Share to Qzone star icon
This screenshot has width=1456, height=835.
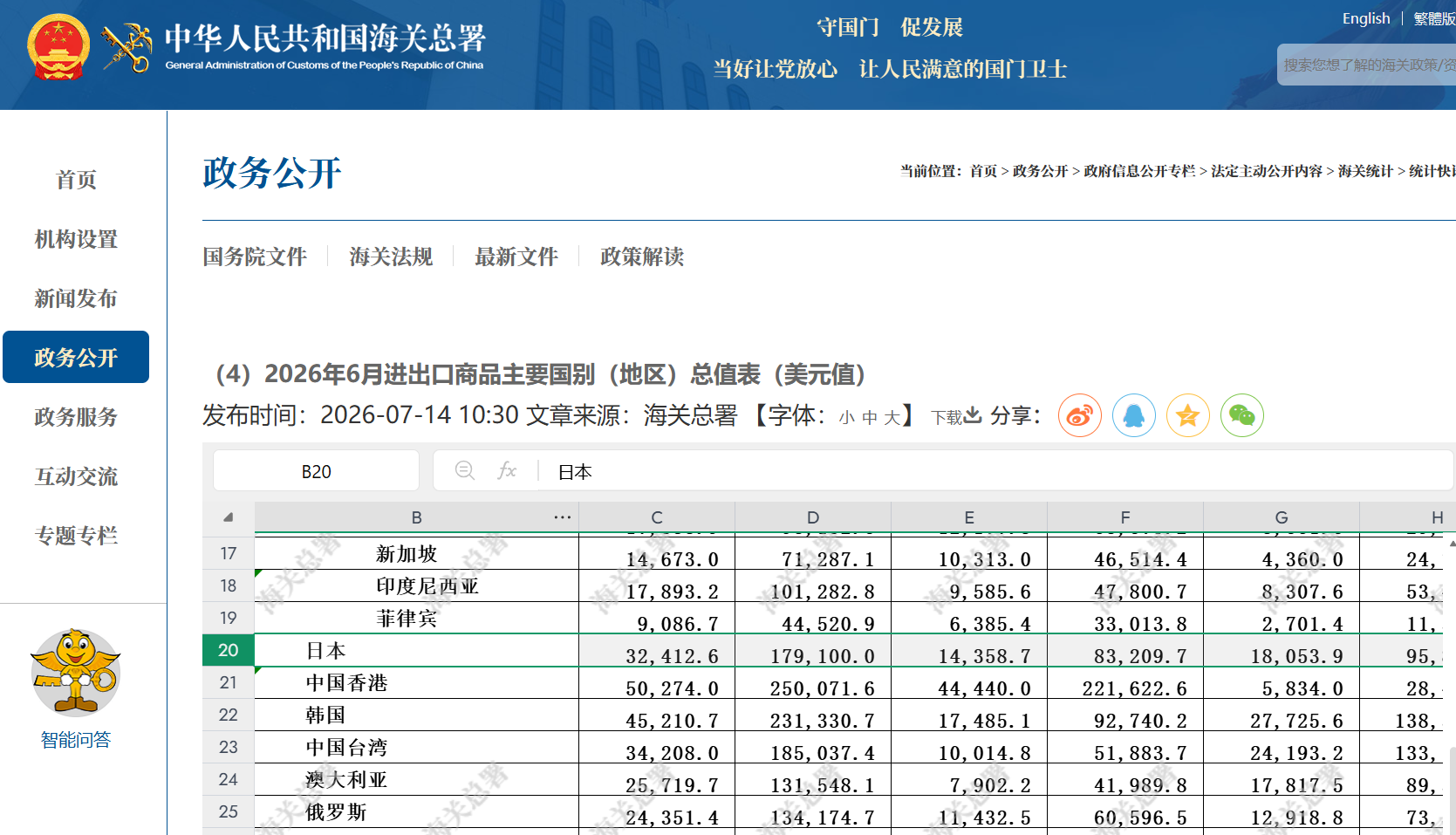click(1188, 415)
